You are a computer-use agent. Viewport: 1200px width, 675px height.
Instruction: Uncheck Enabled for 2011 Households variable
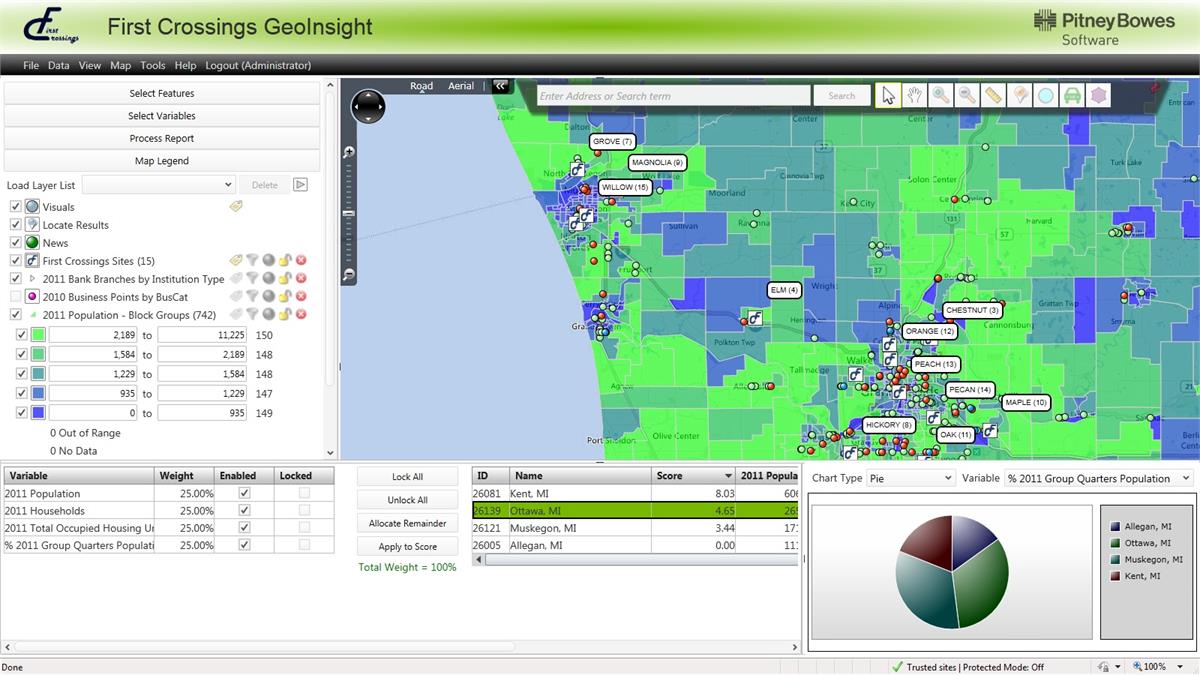pos(244,511)
